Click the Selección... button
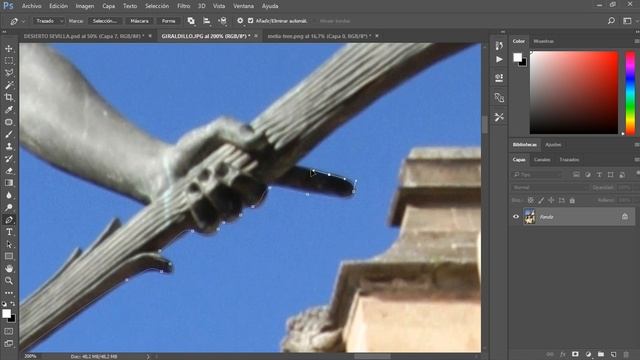The height and width of the screenshot is (360, 640). 104,21
